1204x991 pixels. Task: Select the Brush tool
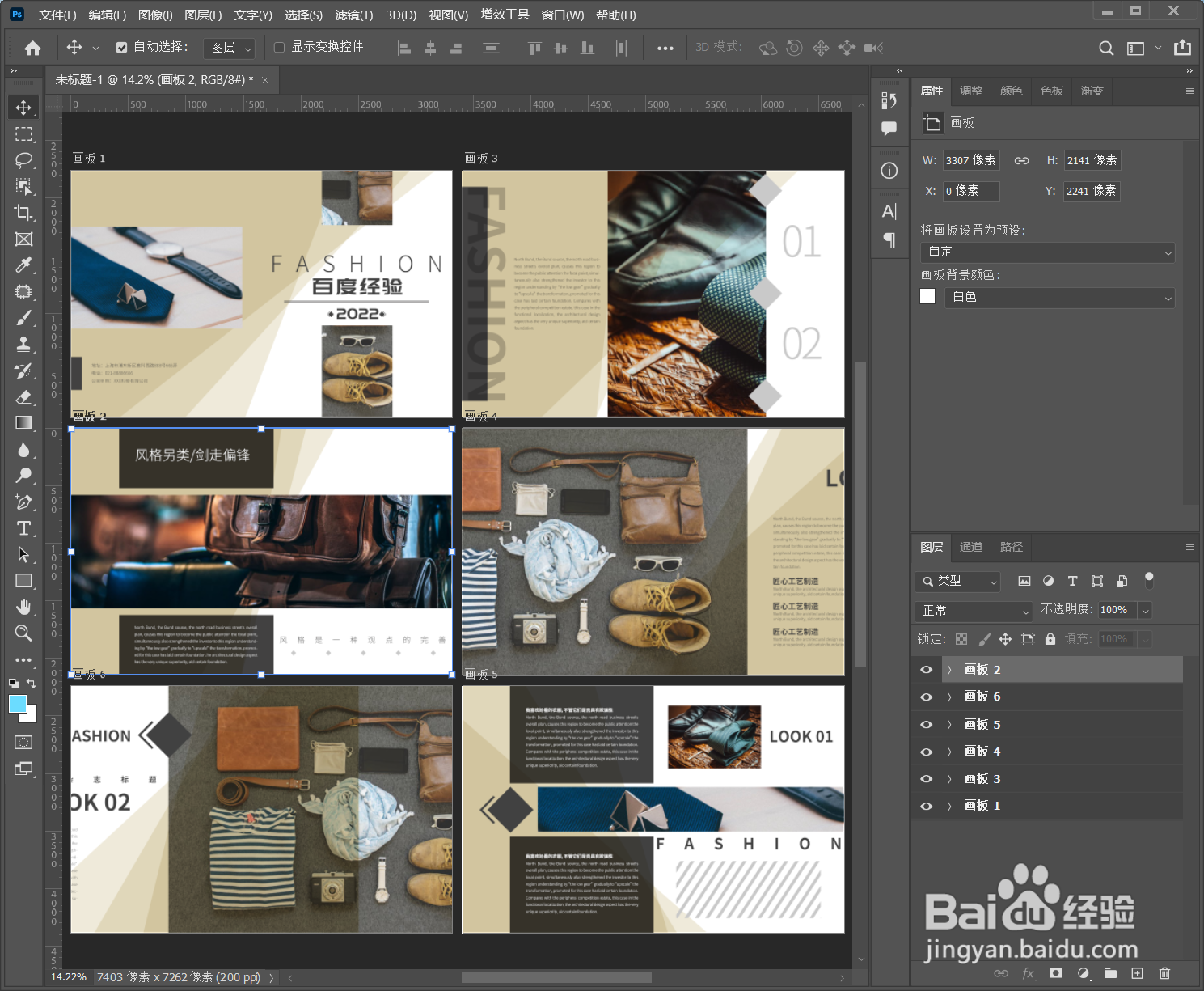click(x=23, y=318)
